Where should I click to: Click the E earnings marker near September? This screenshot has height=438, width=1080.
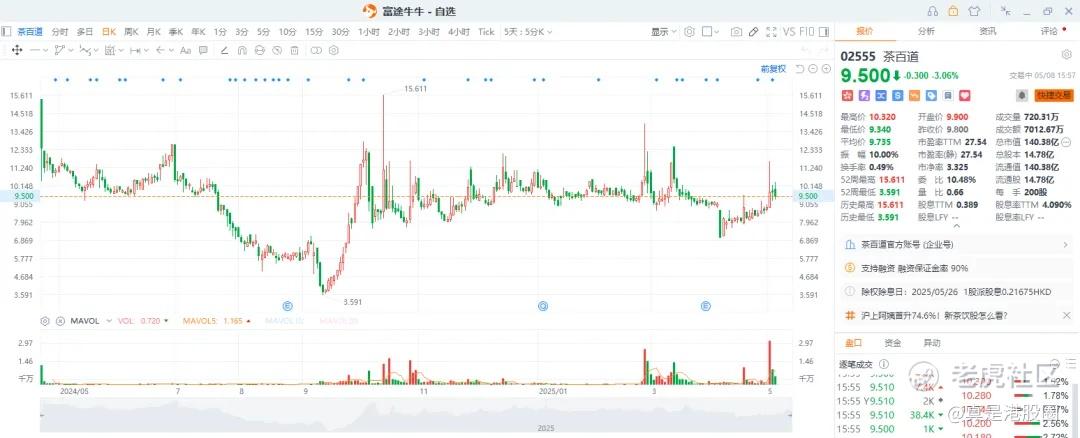[288, 306]
